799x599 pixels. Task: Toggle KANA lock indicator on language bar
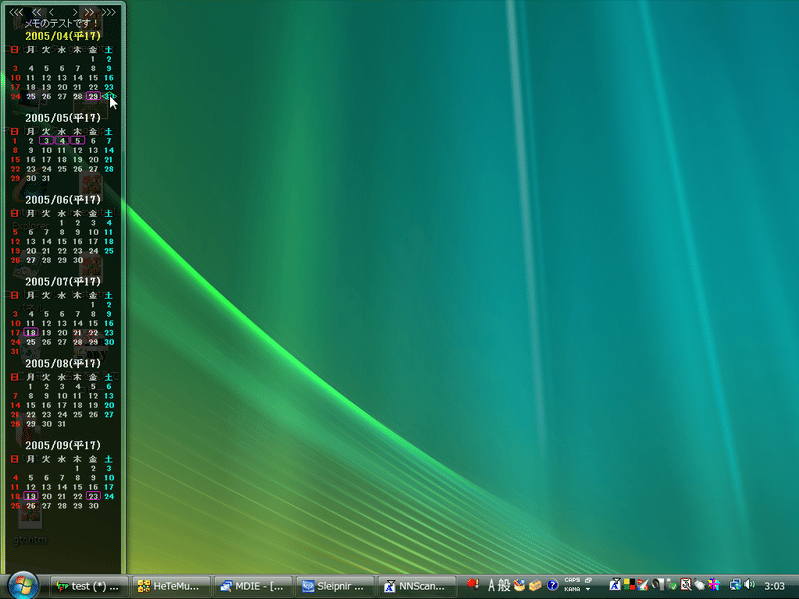pyautogui.click(x=572, y=589)
